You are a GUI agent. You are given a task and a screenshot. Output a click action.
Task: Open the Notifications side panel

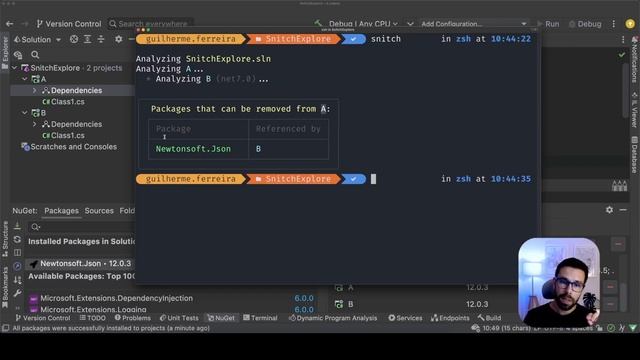635,59
